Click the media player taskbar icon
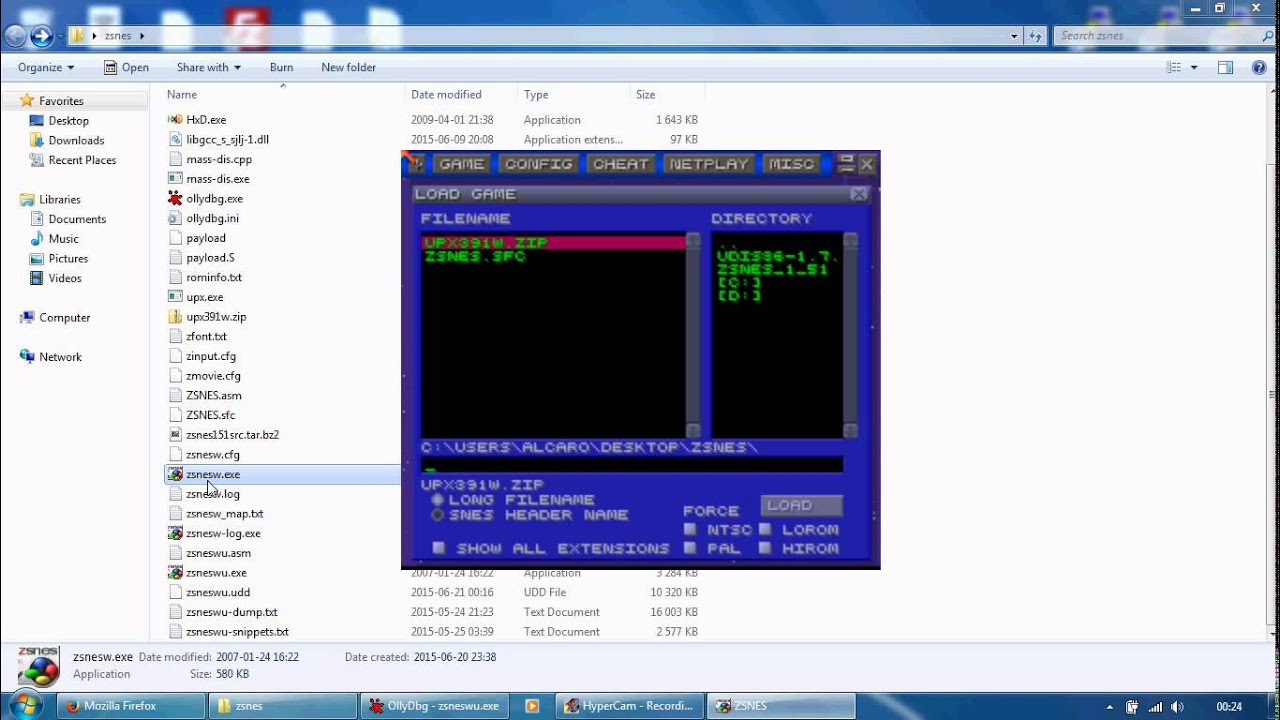The height and width of the screenshot is (720, 1280). pyautogui.click(x=532, y=706)
